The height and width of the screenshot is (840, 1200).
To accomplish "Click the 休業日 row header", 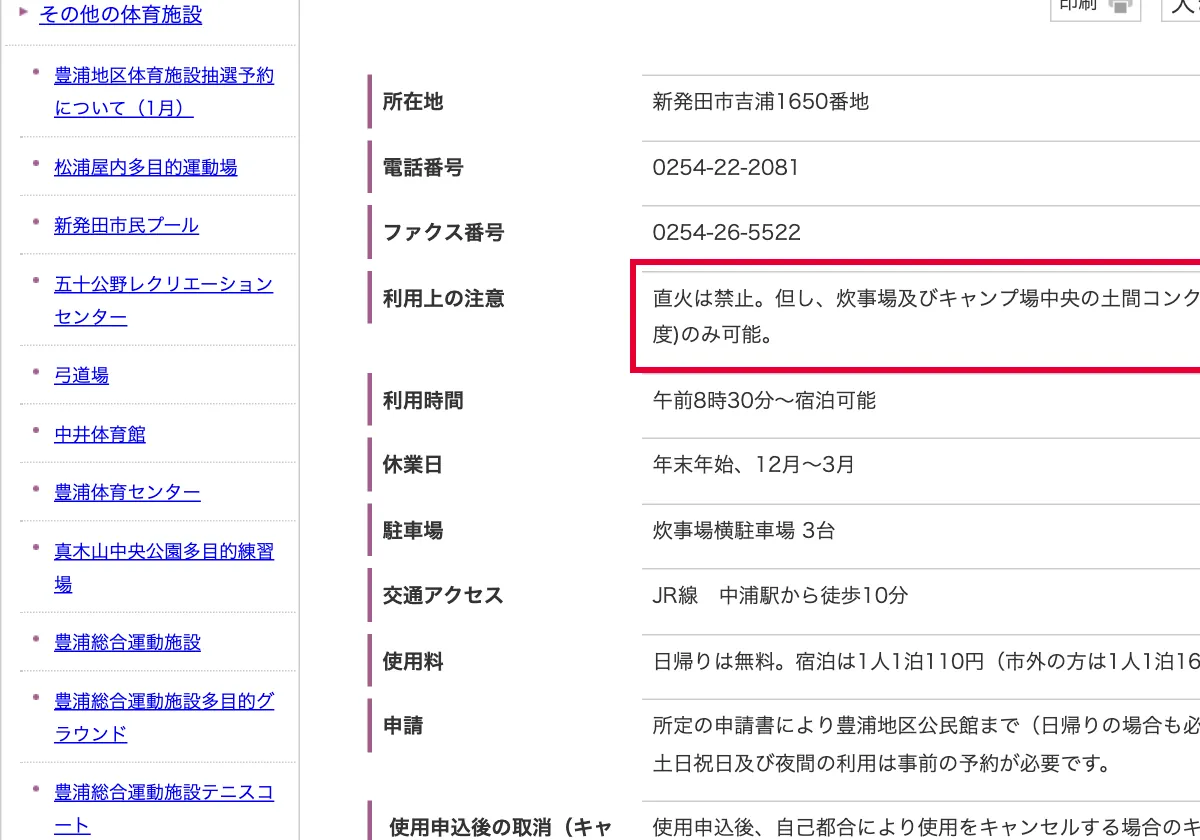I will coord(413,465).
